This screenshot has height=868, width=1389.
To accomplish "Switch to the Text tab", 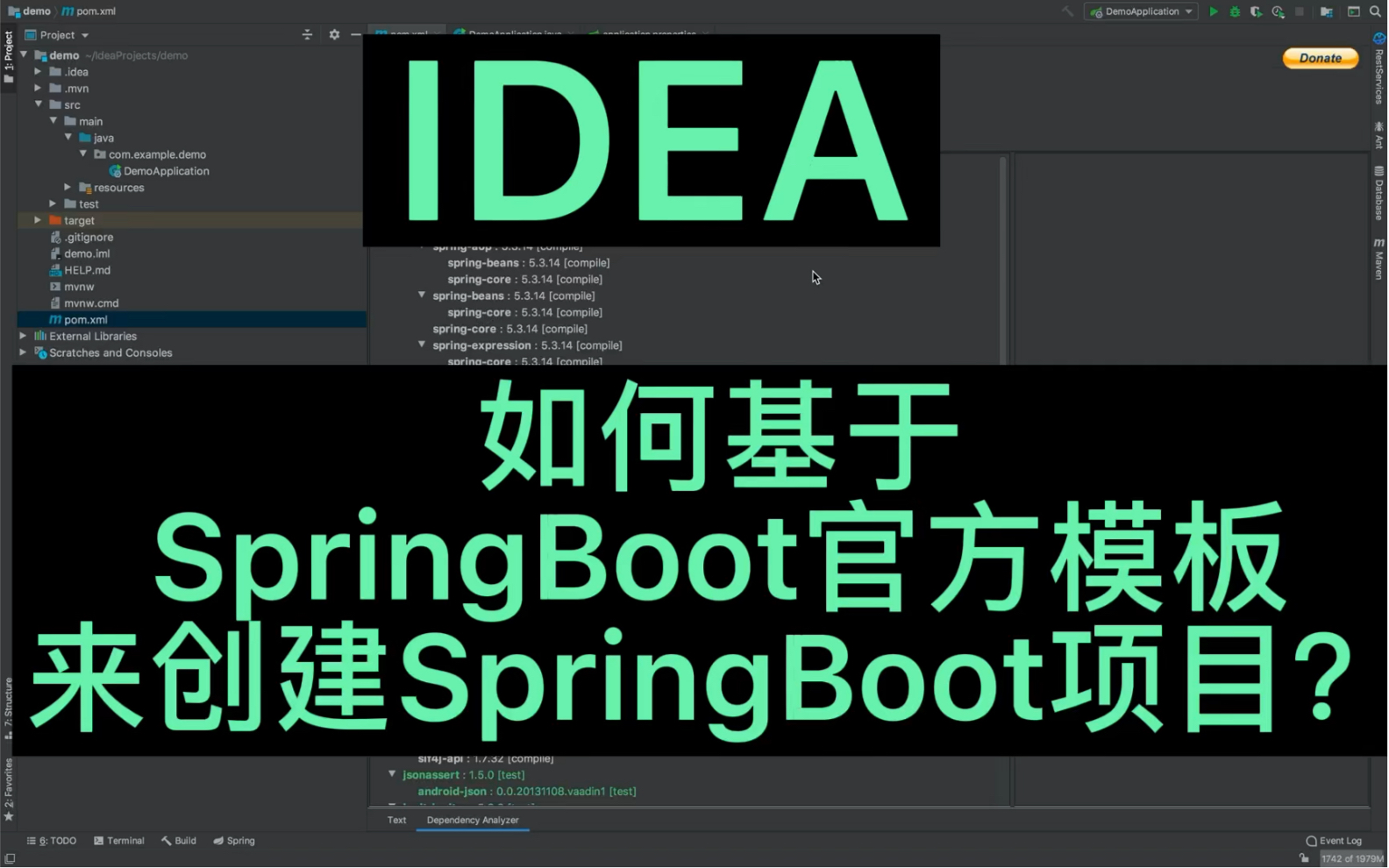I will (396, 821).
